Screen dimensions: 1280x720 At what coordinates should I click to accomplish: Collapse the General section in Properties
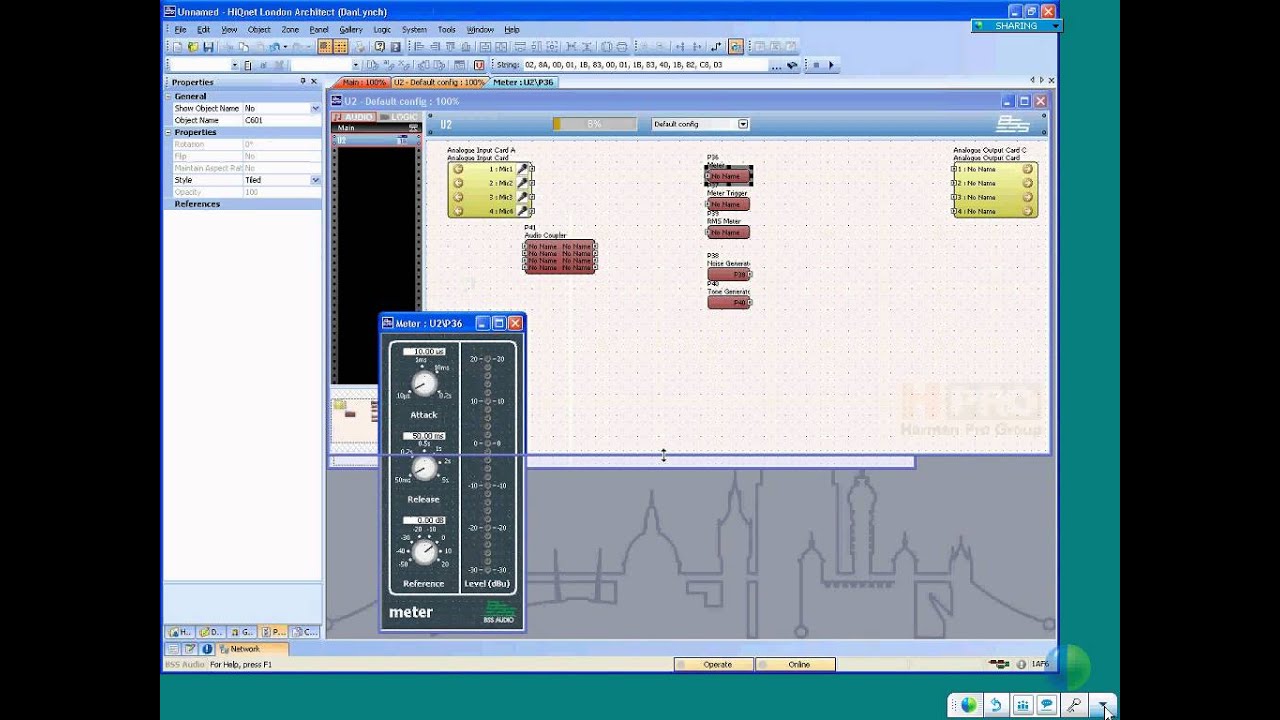(169, 96)
